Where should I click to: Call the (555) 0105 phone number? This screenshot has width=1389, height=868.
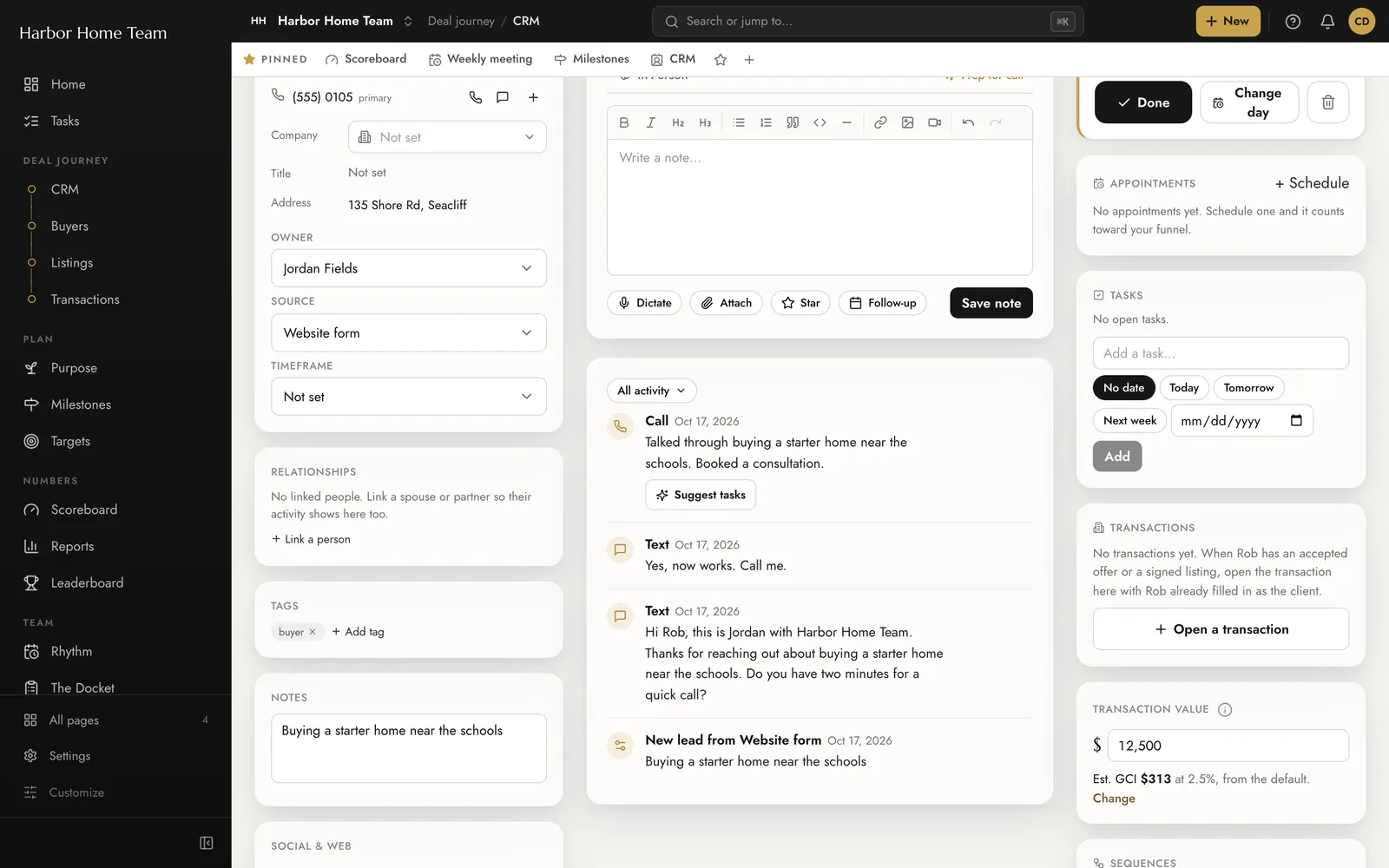coord(475,97)
